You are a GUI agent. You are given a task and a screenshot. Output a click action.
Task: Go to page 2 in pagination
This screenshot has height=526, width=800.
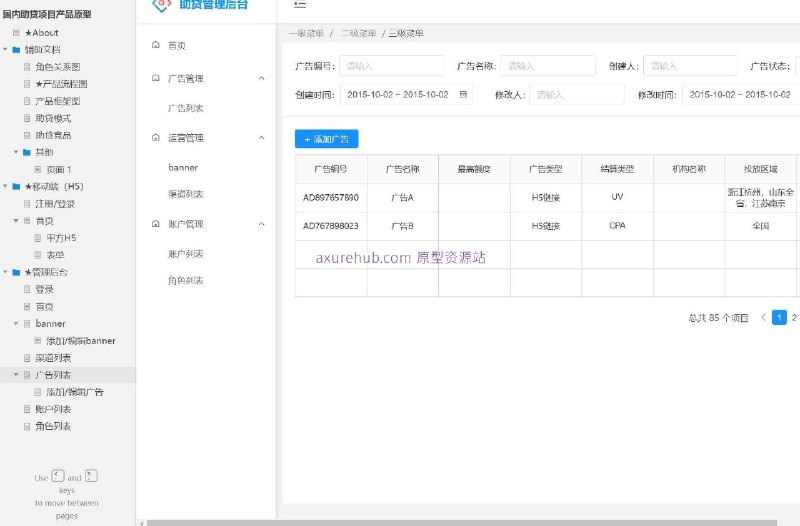tap(794, 317)
